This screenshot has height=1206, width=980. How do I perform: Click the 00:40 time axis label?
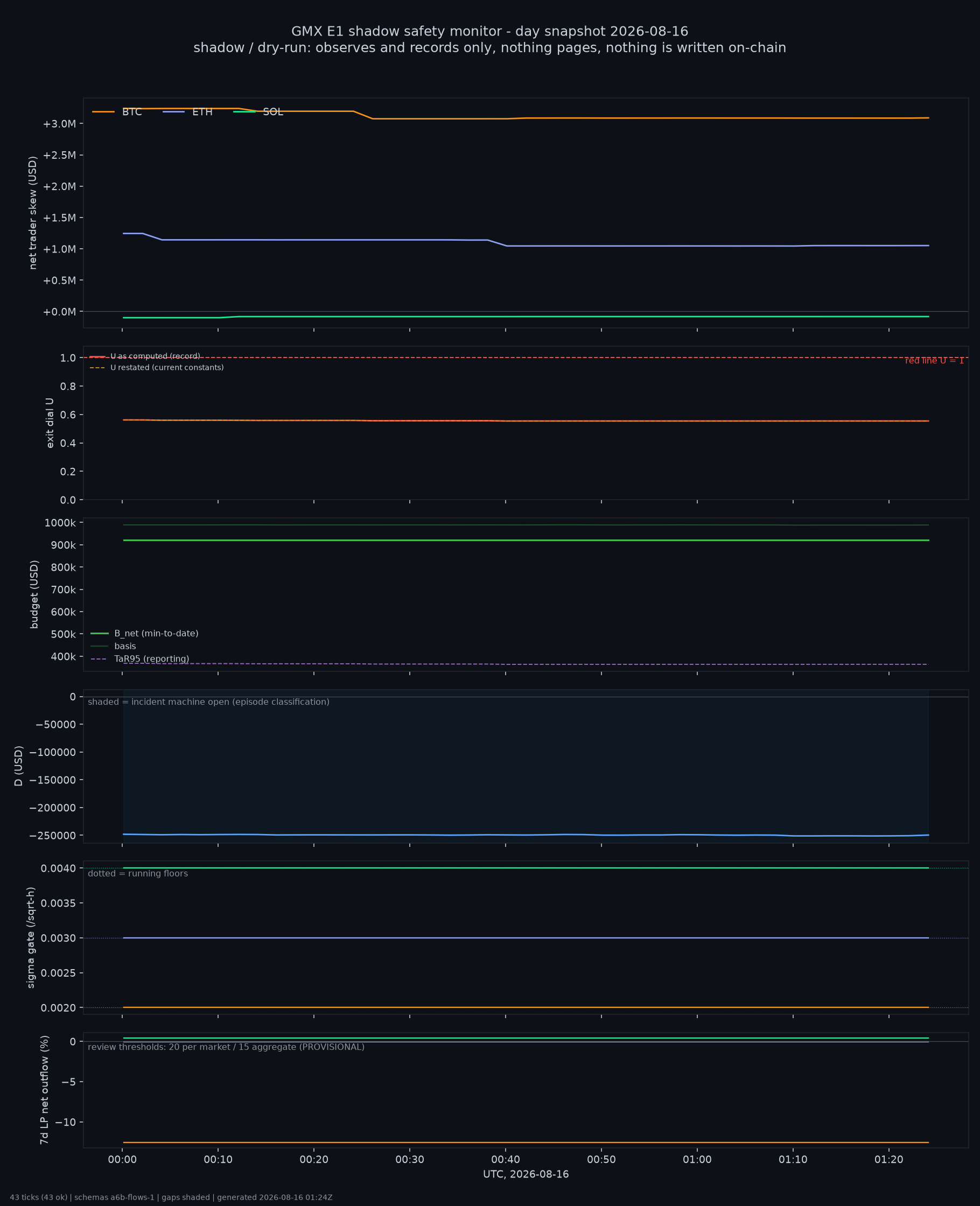[506, 1160]
